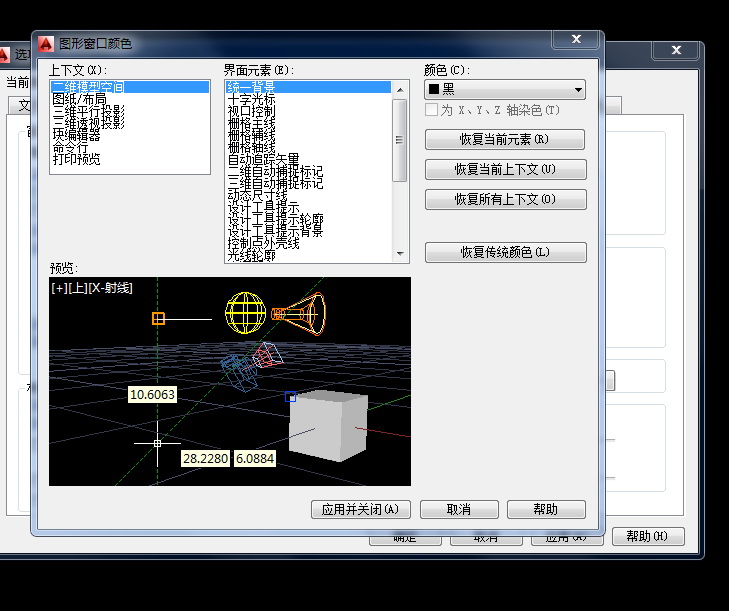This screenshot has width=729, height=611.
Task: Select 三维平行投影 in context list
Action: pos(130,111)
